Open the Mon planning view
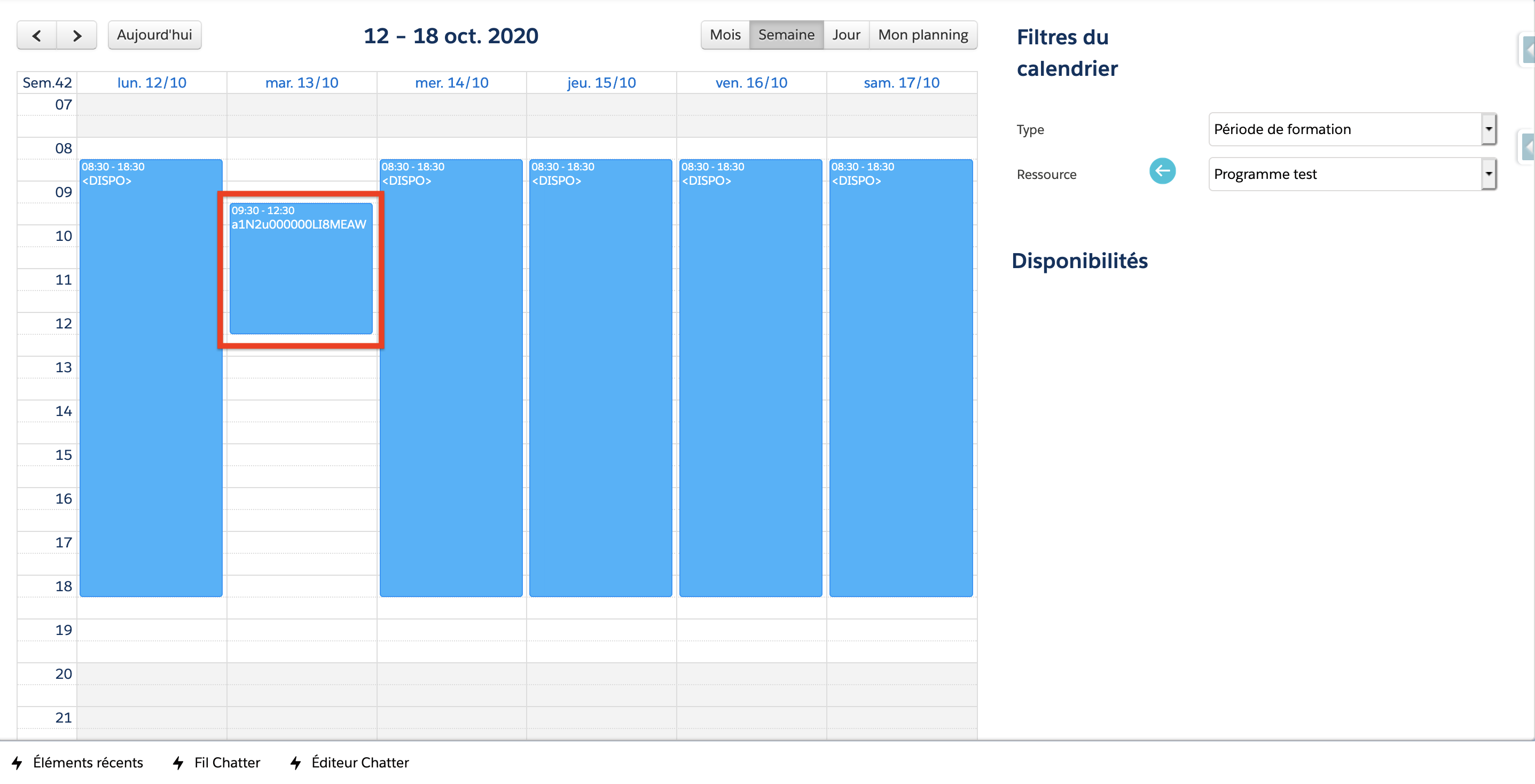This screenshot has width=1535, height=784. click(x=923, y=35)
